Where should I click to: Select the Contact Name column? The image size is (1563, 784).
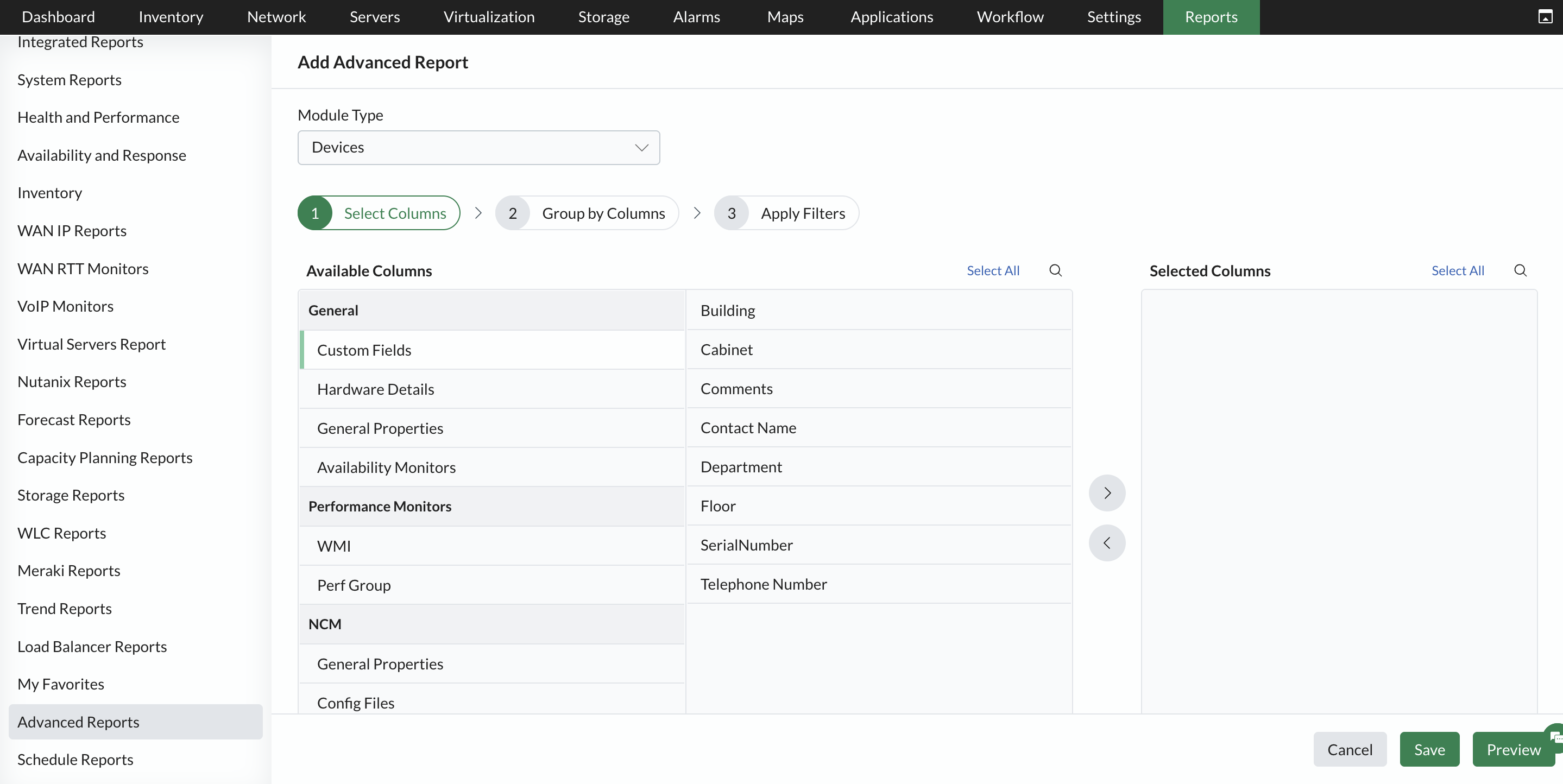[x=879, y=428]
